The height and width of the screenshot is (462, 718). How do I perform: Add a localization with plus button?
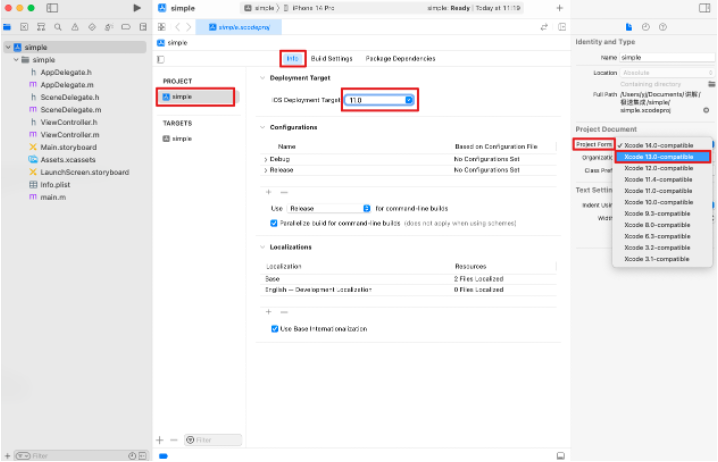coord(269,312)
